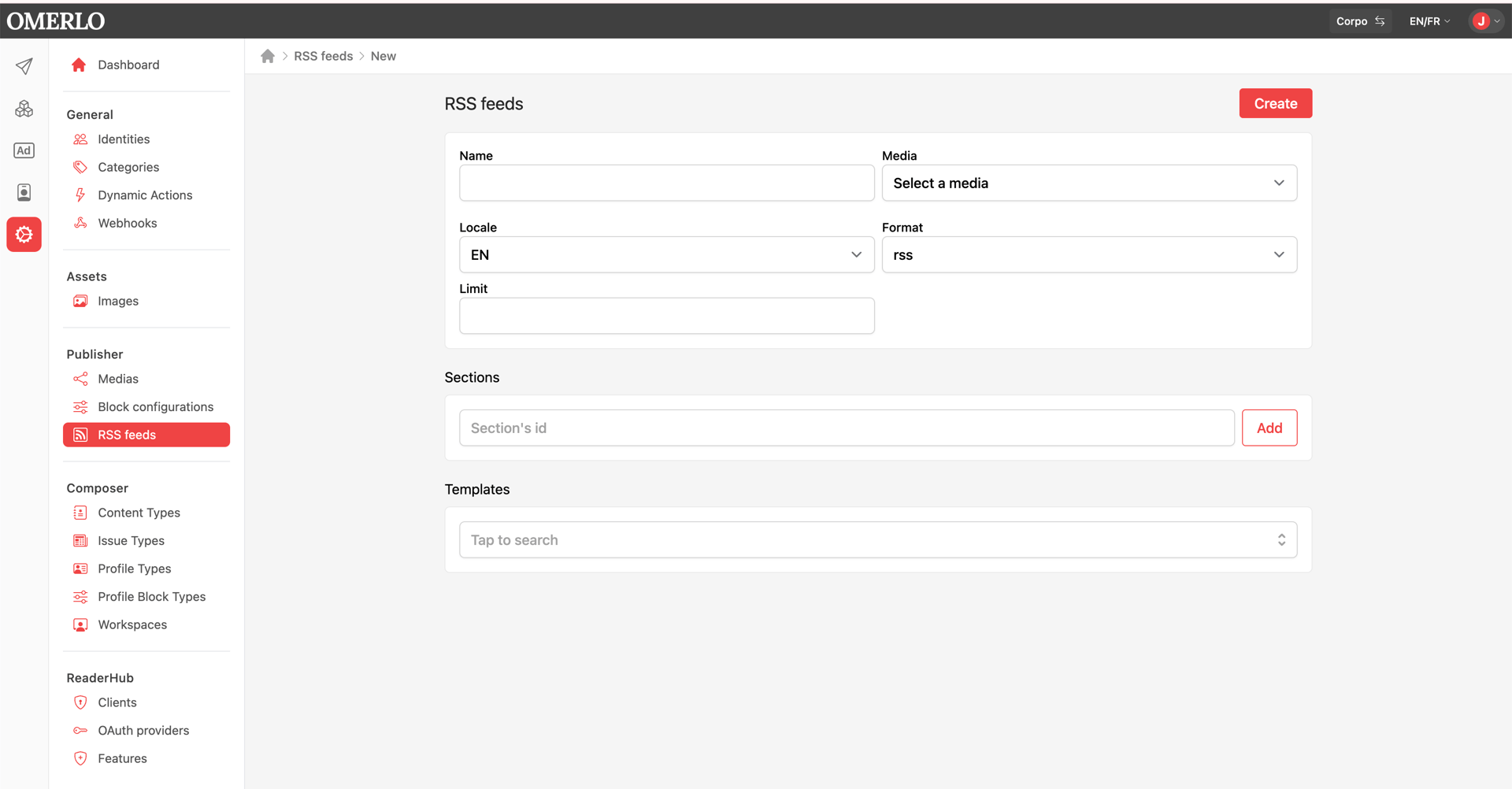Screen dimensions: 1512x789
Task: Click the OAuth providers key icon
Action: (x=80, y=731)
